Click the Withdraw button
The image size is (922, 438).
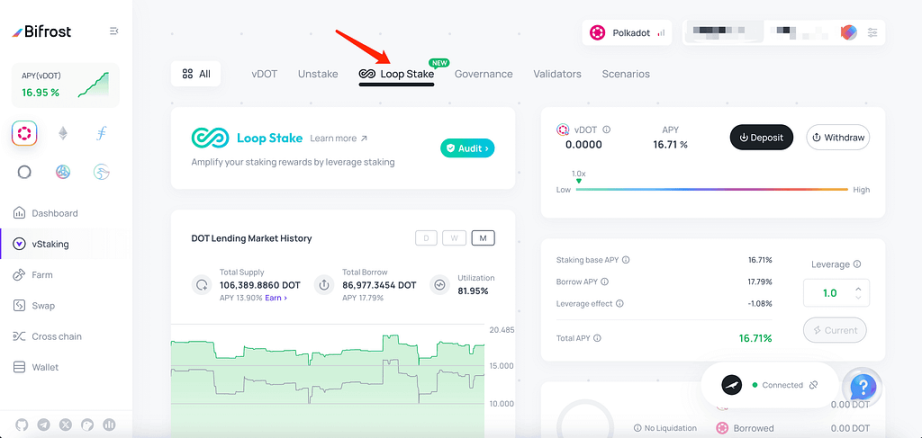(838, 138)
